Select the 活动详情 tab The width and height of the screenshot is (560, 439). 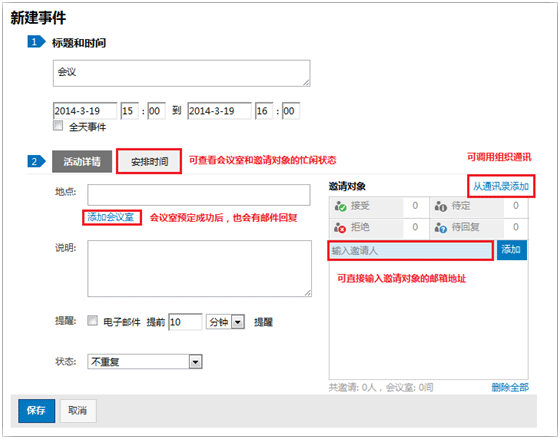[82, 161]
